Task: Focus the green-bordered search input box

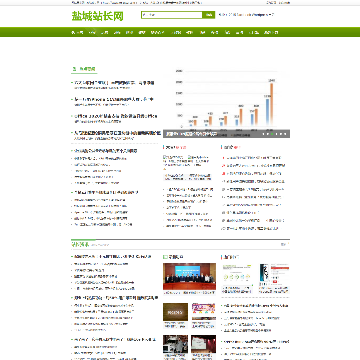Action: click(172, 15)
